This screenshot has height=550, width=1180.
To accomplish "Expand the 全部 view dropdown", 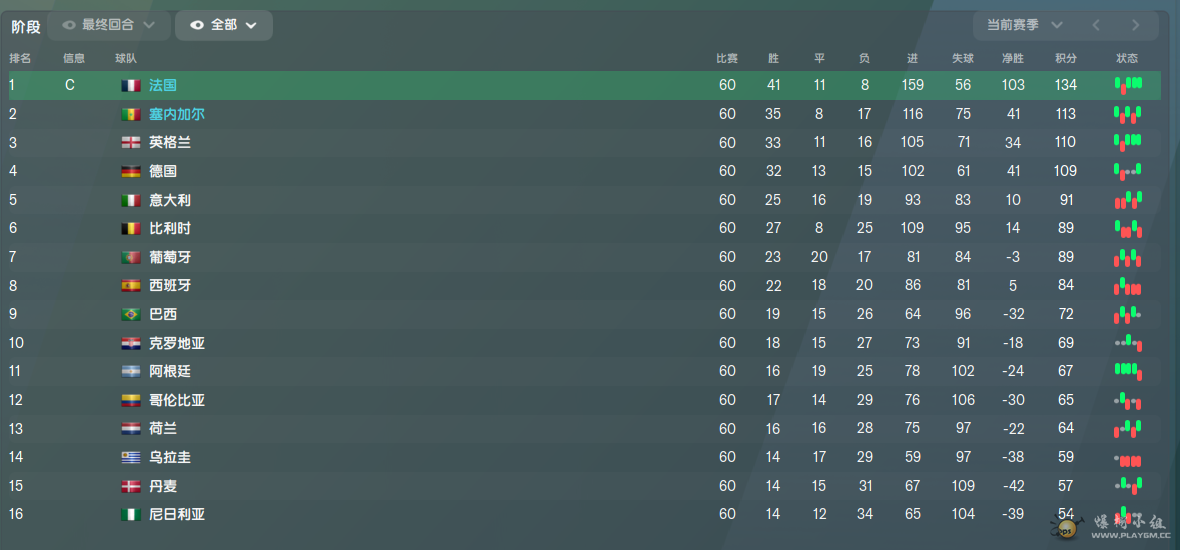I will [x=224, y=25].
